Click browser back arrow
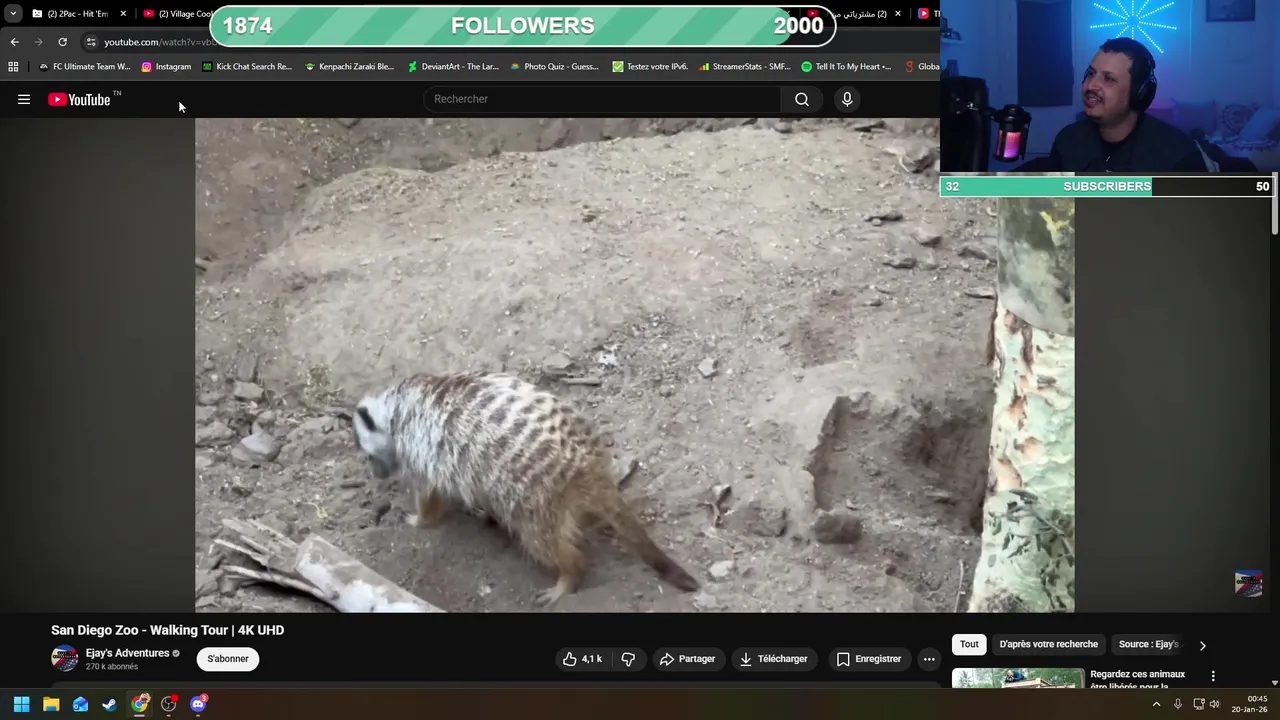 (14, 42)
